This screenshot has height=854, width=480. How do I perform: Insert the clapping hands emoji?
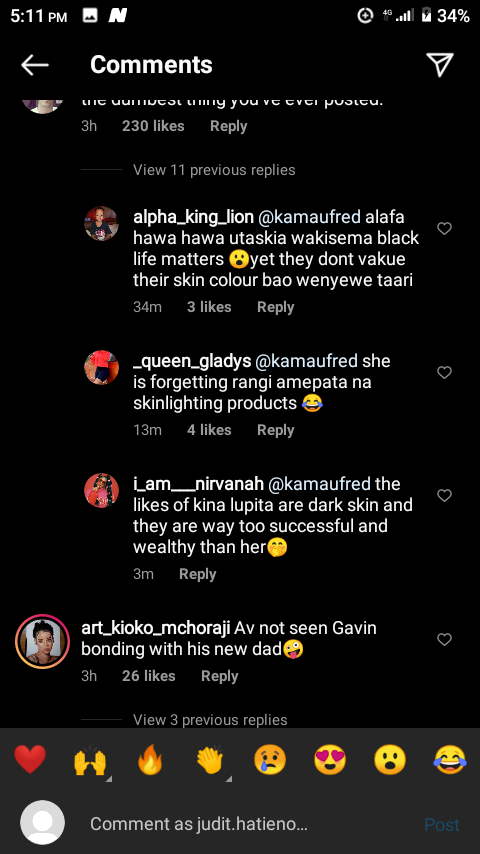tap(210, 760)
